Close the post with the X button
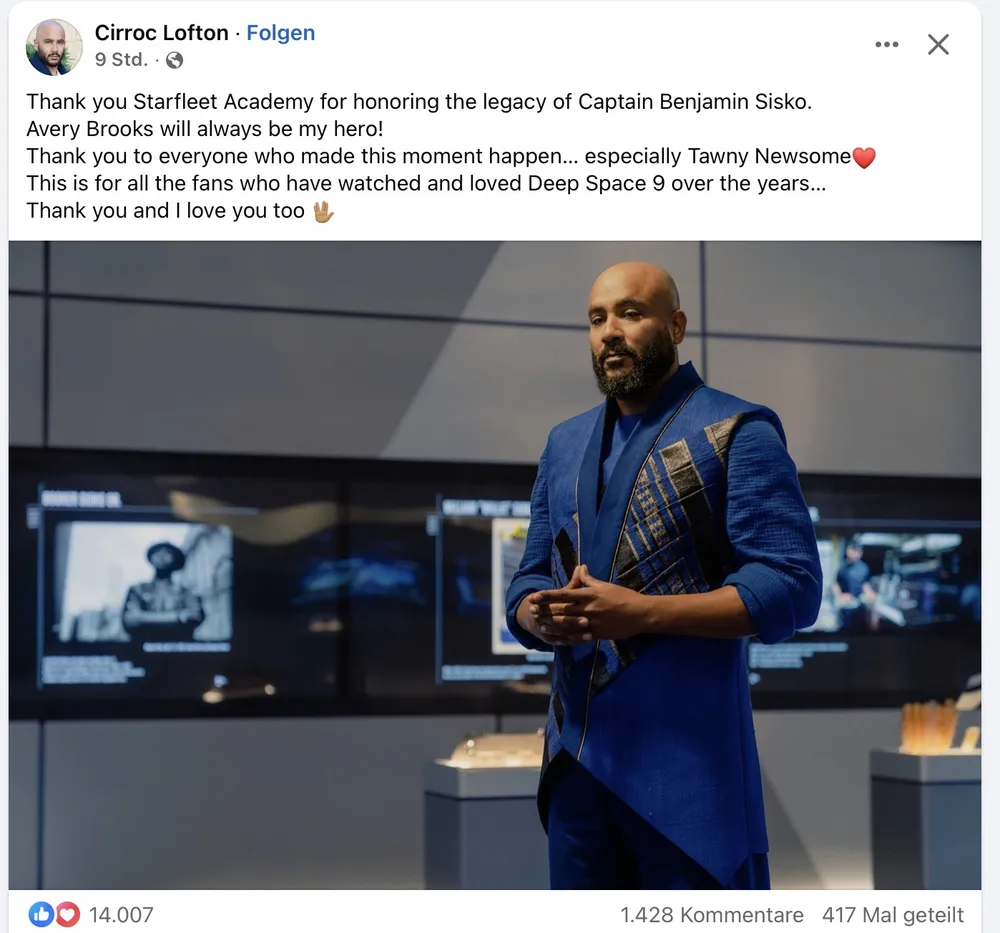Image resolution: width=1000 pixels, height=933 pixels. (938, 45)
